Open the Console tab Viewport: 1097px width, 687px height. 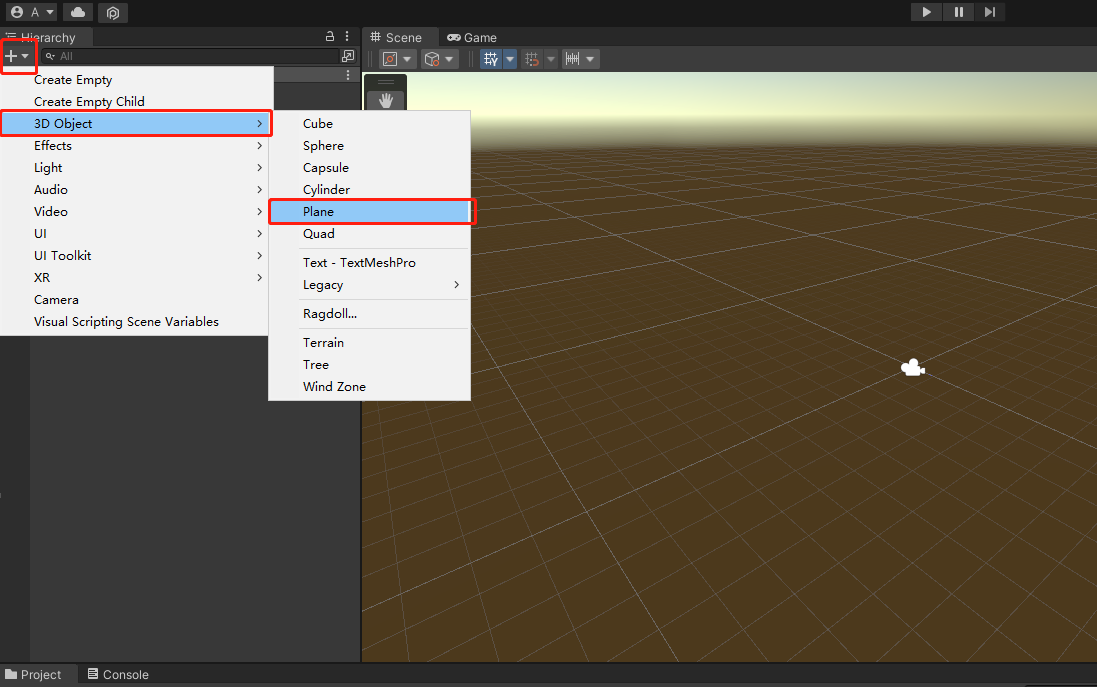(118, 675)
